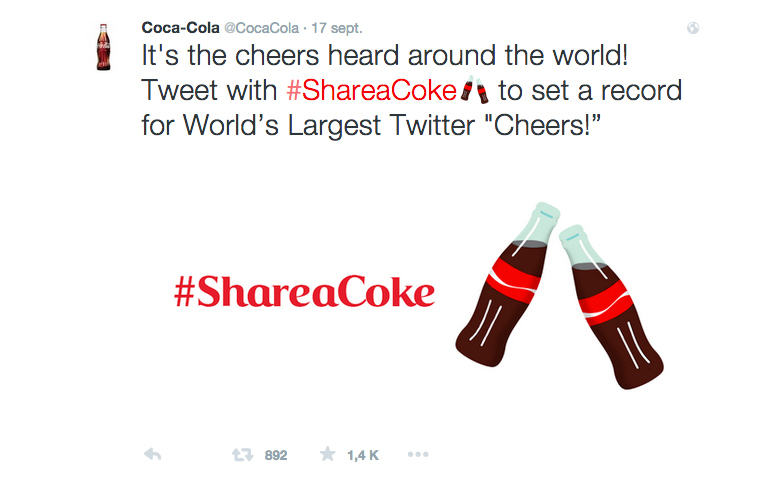Follow the red #ShareaCoke hashtag in the tweet text
The image size is (781, 485).
coord(371,92)
